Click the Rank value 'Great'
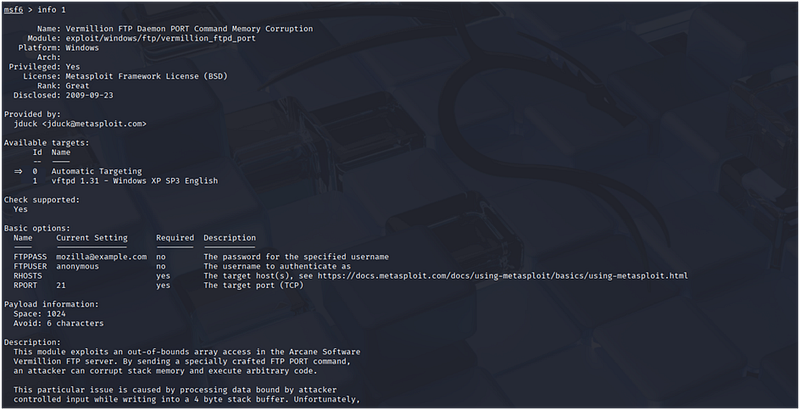Viewport: 800px width, 410px height. pos(78,86)
